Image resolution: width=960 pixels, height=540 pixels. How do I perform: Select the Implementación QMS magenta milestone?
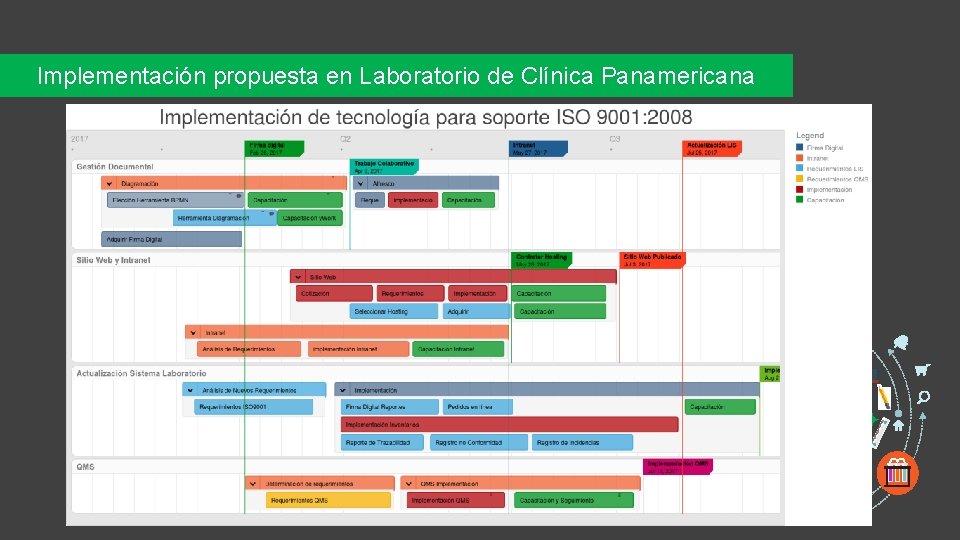[x=678, y=467]
